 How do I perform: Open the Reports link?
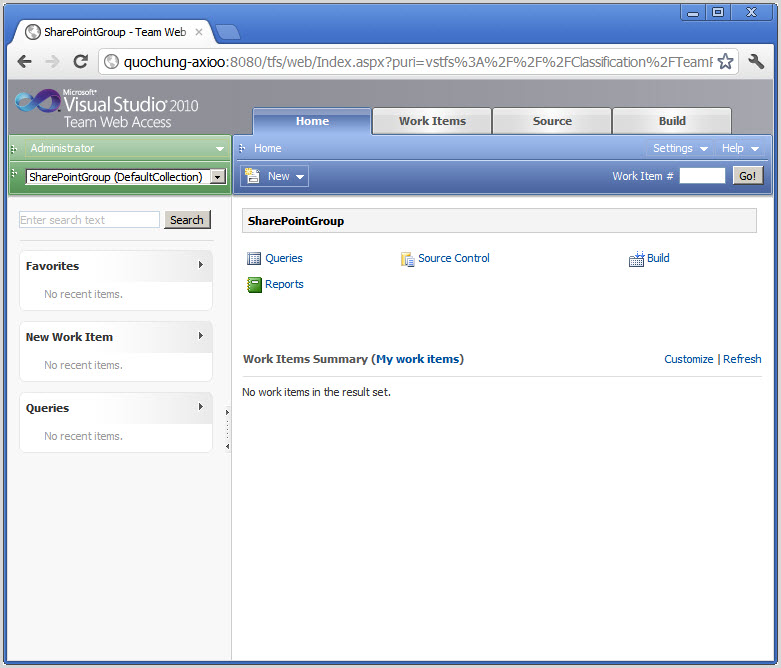click(284, 284)
